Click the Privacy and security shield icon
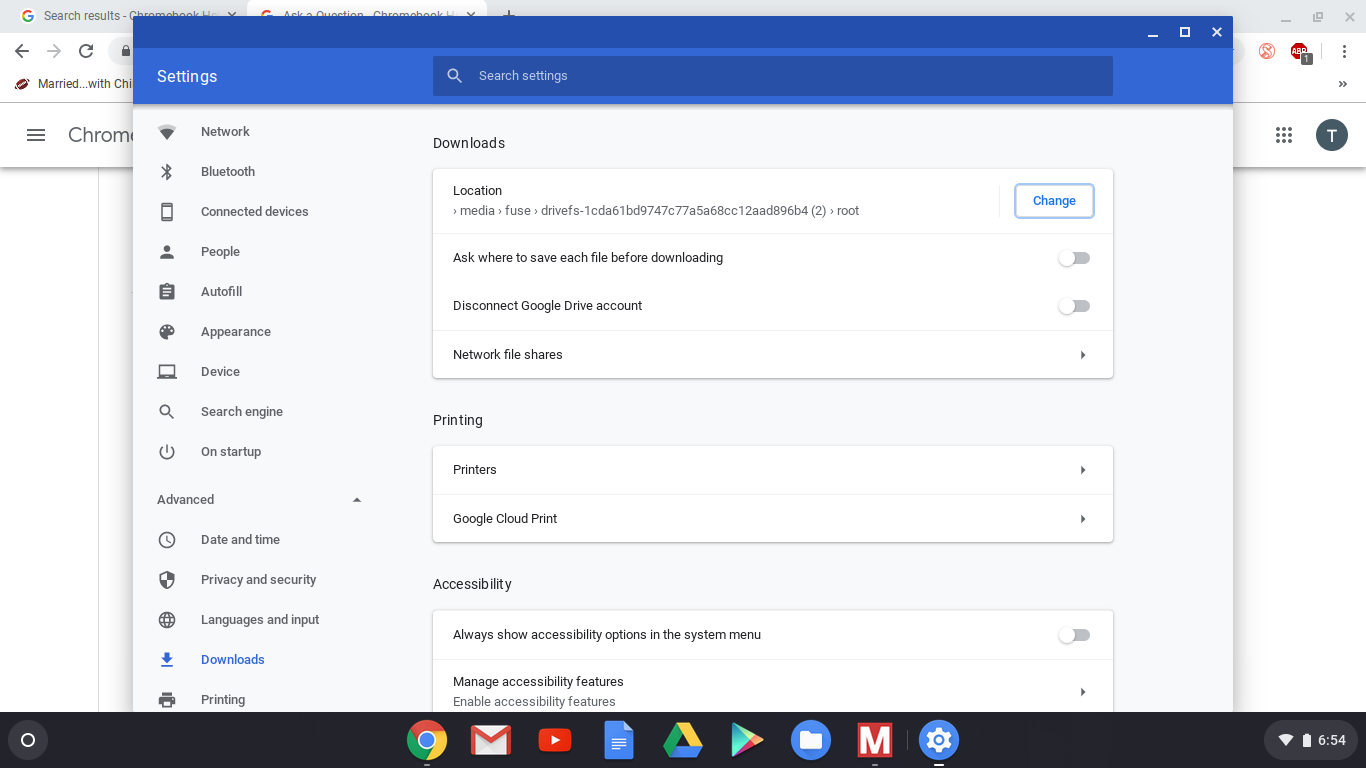Viewport: 1366px width, 768px height. (167, 580)
